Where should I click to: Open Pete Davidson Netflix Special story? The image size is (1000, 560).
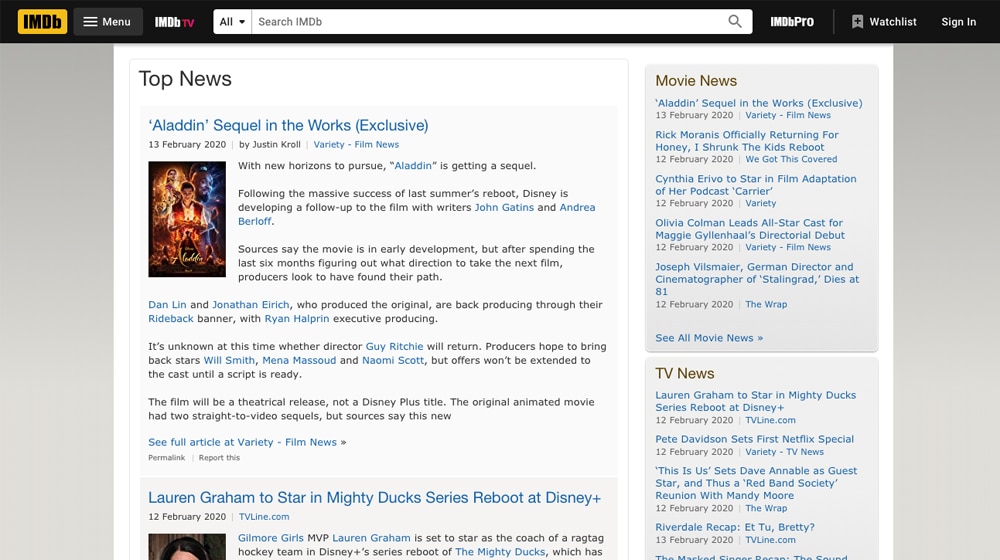coord(754,439)
